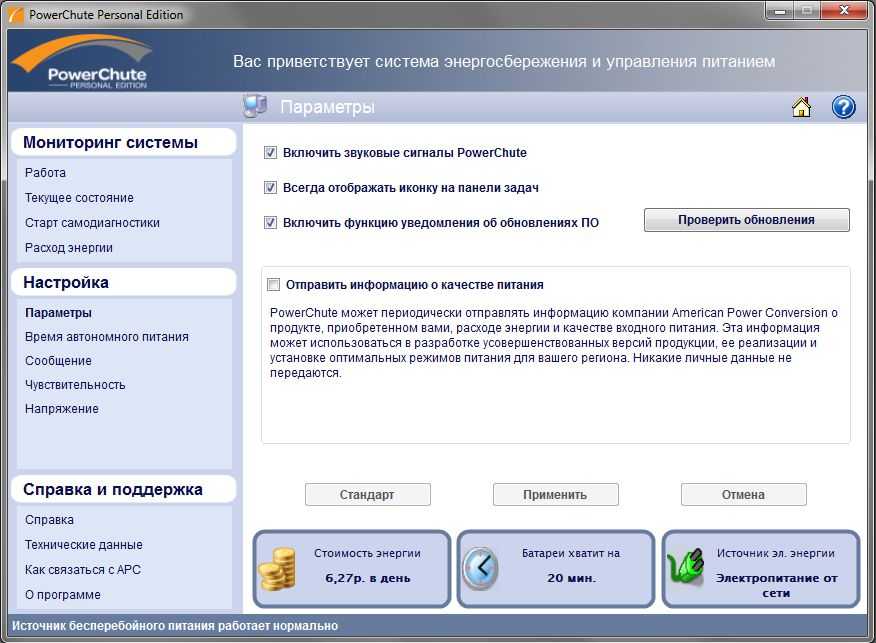The image size is (876, 643).
Task: Click the monitor icon beside Параметры header
Action: [254, 105]
